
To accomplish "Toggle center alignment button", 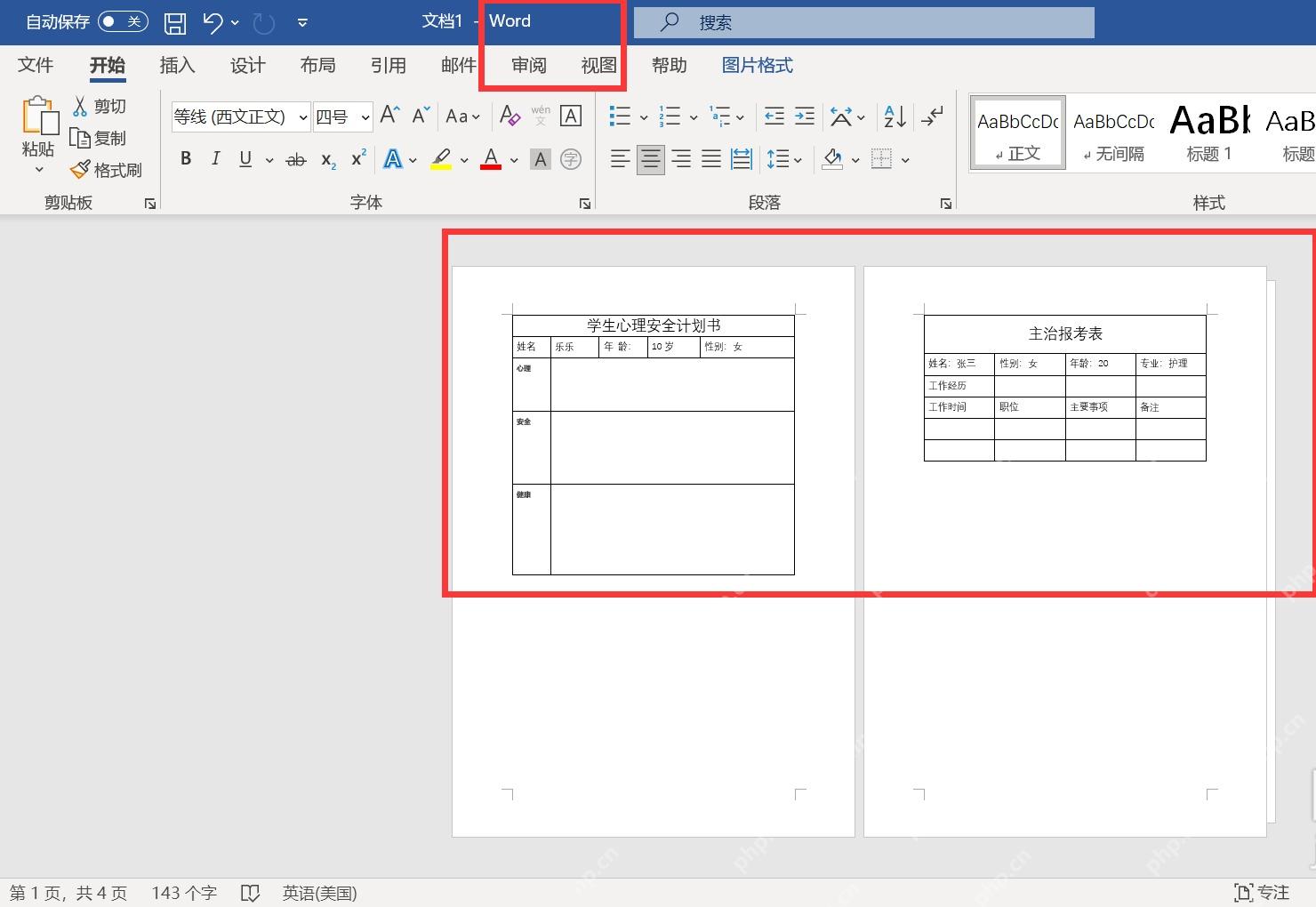I will (x=651, y=159).
